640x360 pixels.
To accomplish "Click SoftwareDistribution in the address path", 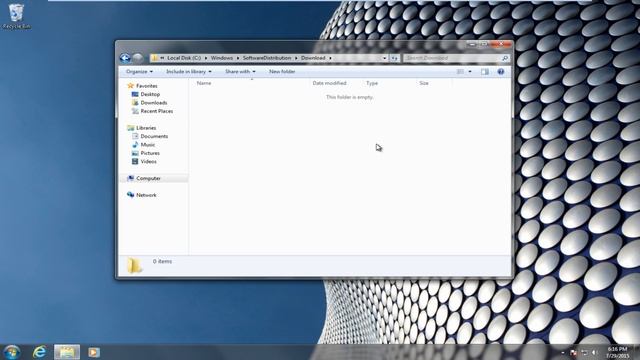I will point(267,58).
